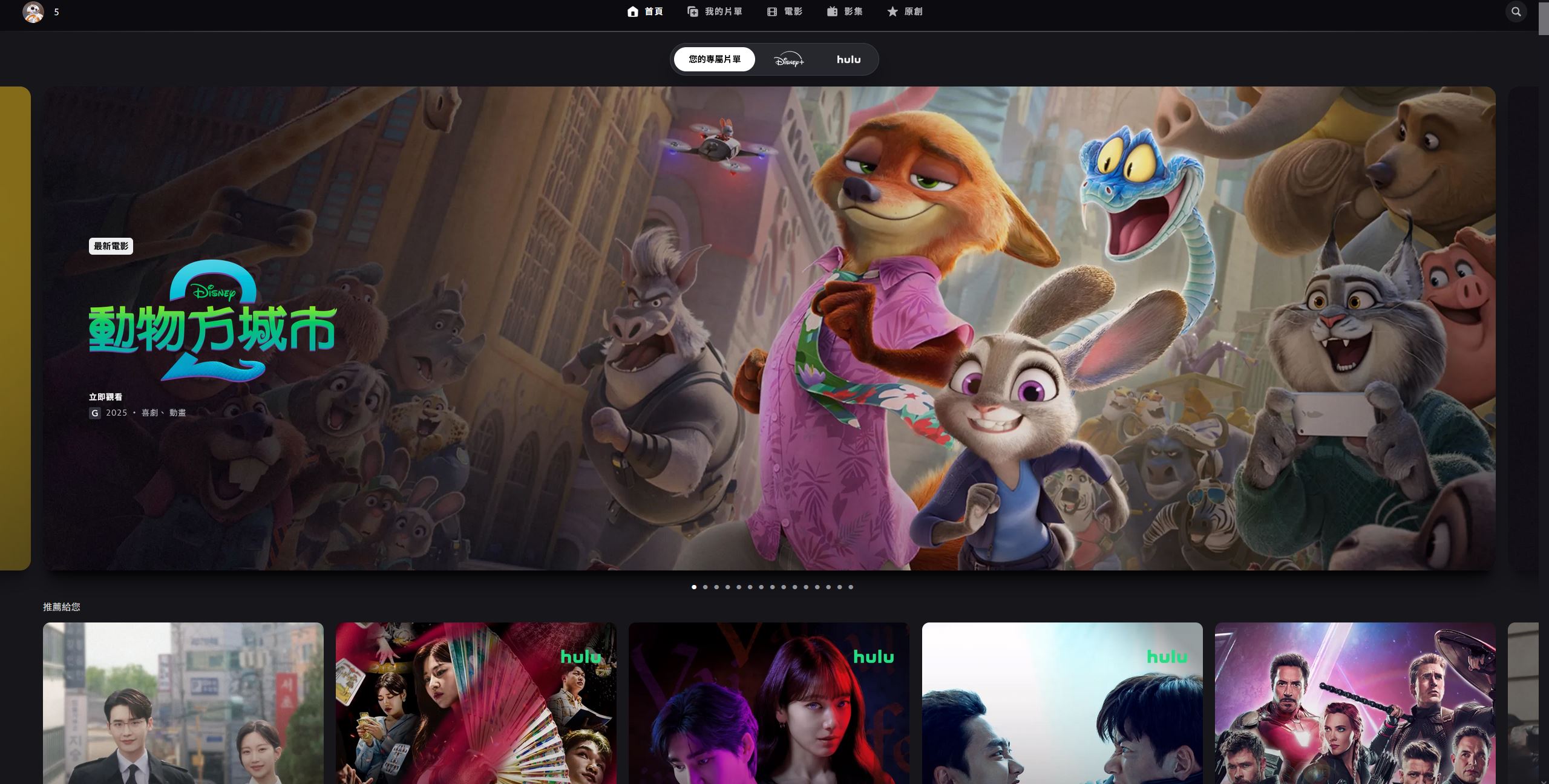Show previous banner on left edge
1549x784 pixels.
coord(15,328)
